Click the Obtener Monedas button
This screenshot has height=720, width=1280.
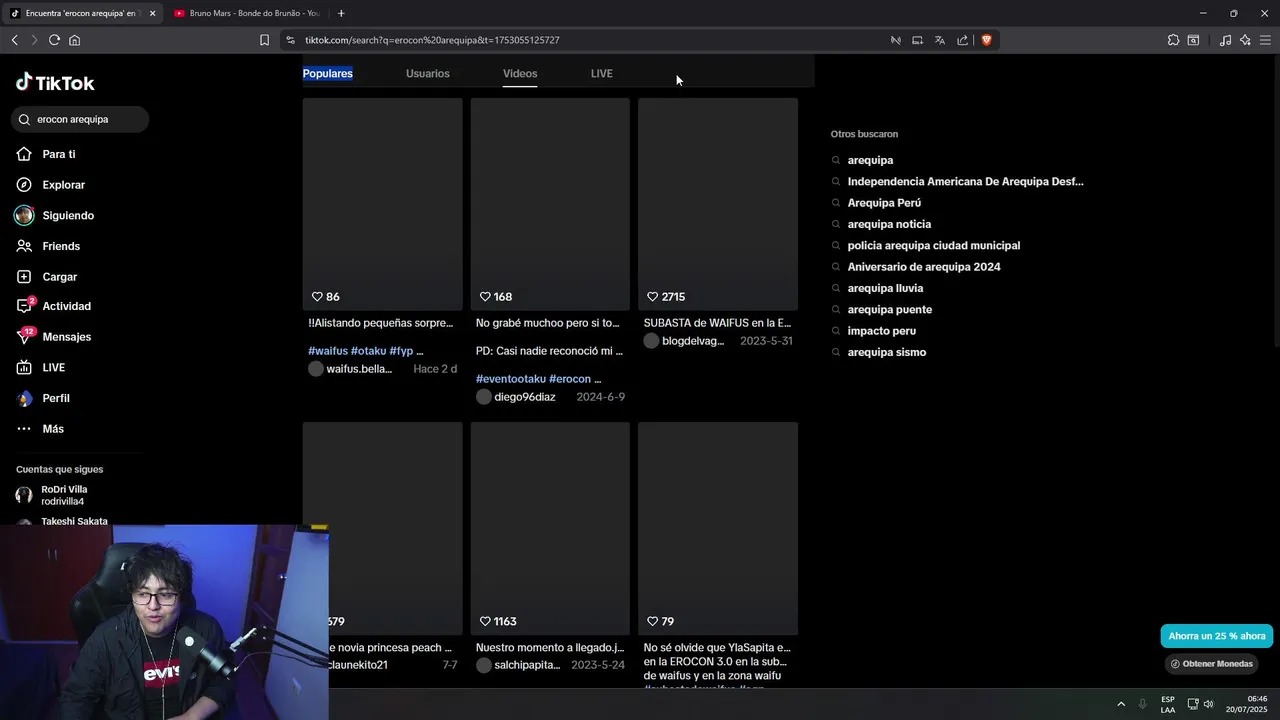[1211, 664]
